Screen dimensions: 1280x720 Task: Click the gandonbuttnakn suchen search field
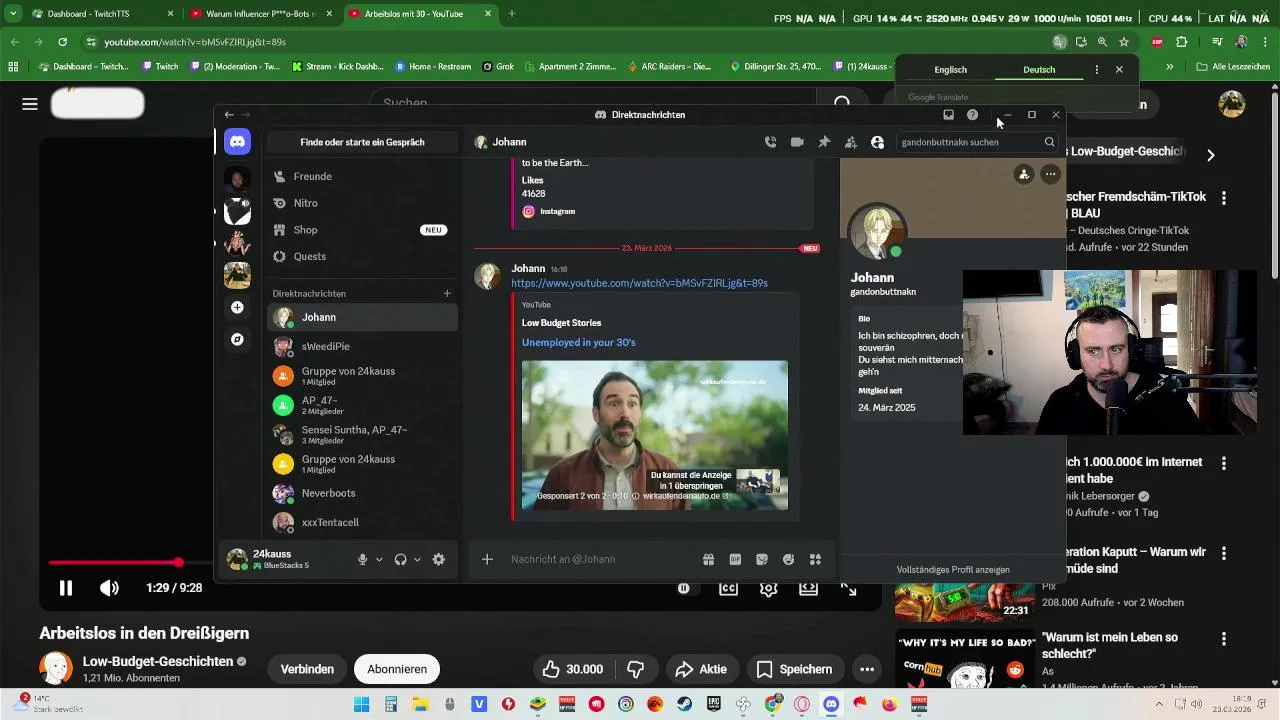(x=977, y=142)
